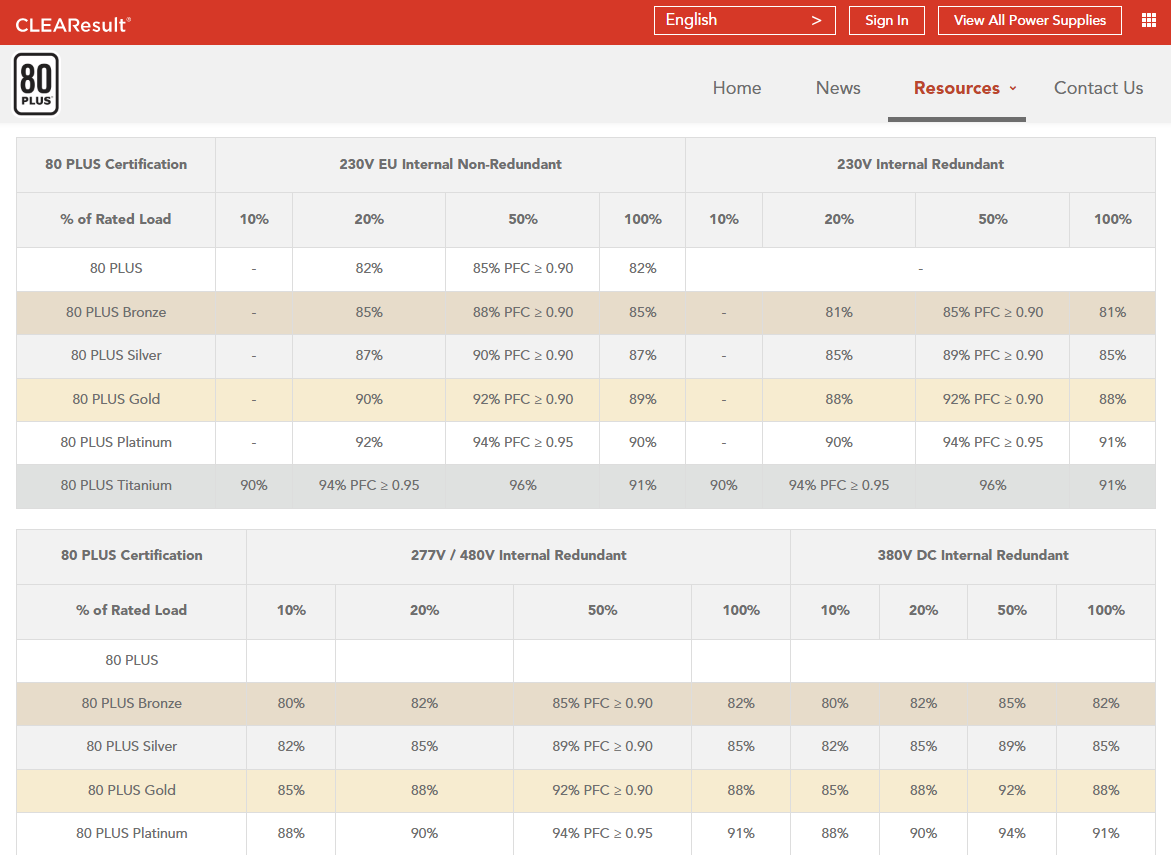Select the 80 PLUS Titanium row label

point(116,485)
